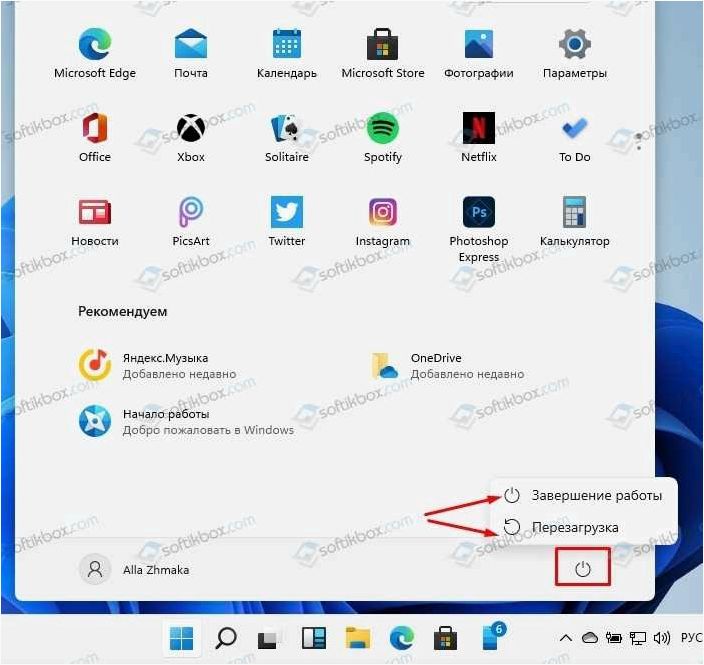This screenshot has height=665, width=704.
Task: Open the Xbox app
Action: coord(191,137)
